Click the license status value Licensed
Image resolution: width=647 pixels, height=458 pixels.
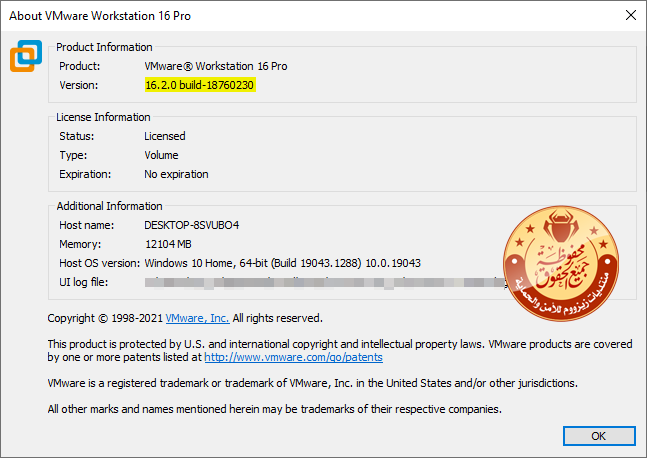165,136
